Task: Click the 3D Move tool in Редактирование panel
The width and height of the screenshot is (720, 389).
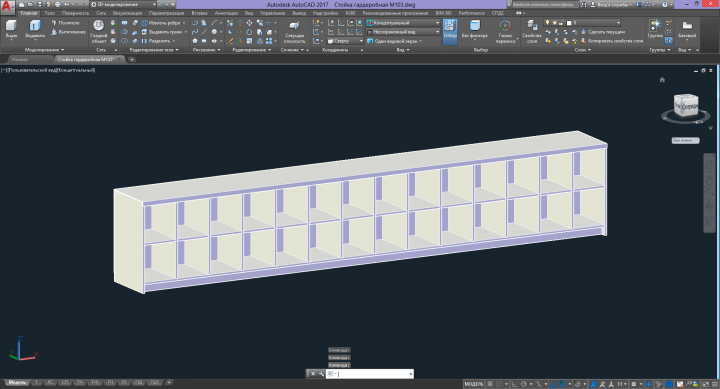Action: (240, 23)
